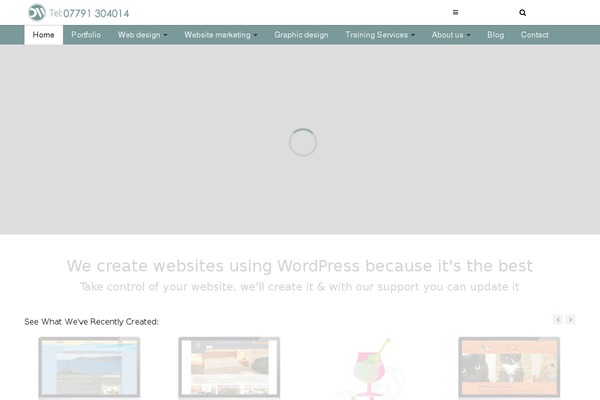Open the Portfolio page
This screenshot has width=600, height=400.
86,35
